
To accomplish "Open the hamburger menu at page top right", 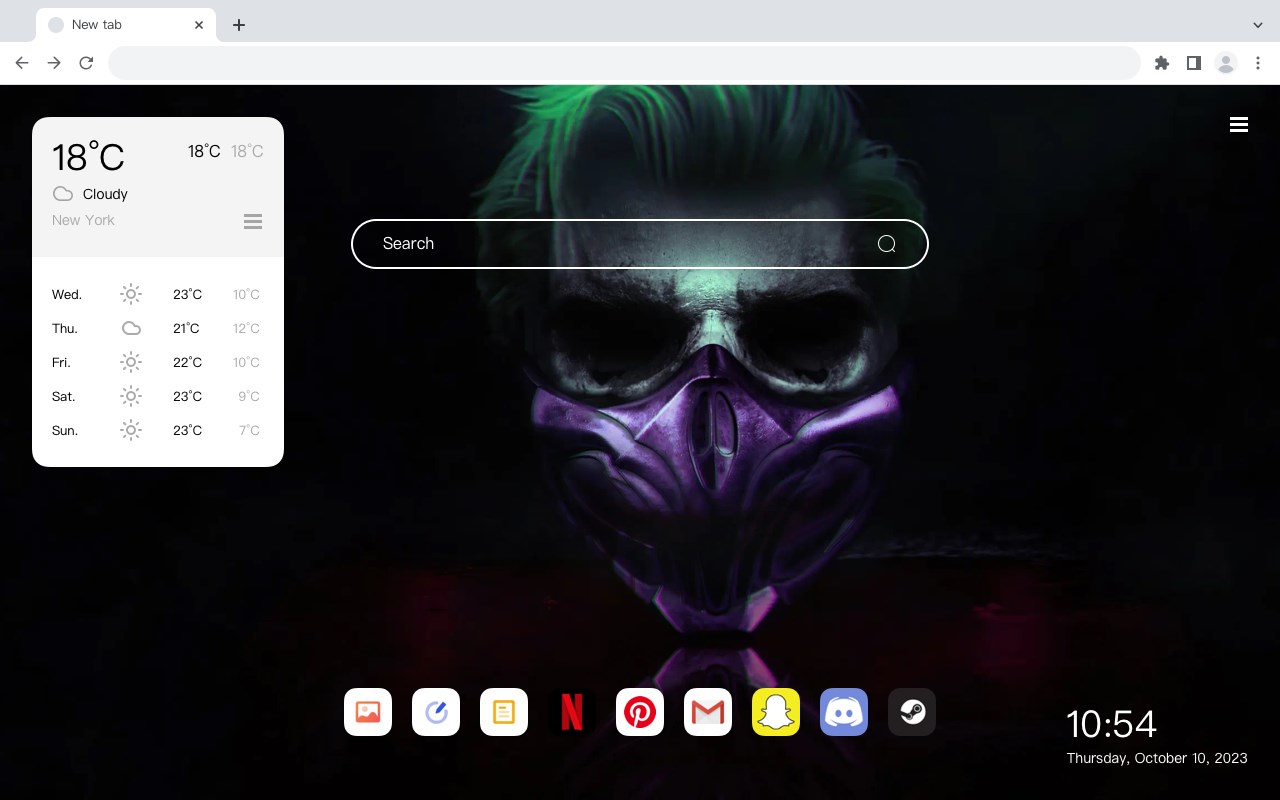I will click(x=1239, y=125).
